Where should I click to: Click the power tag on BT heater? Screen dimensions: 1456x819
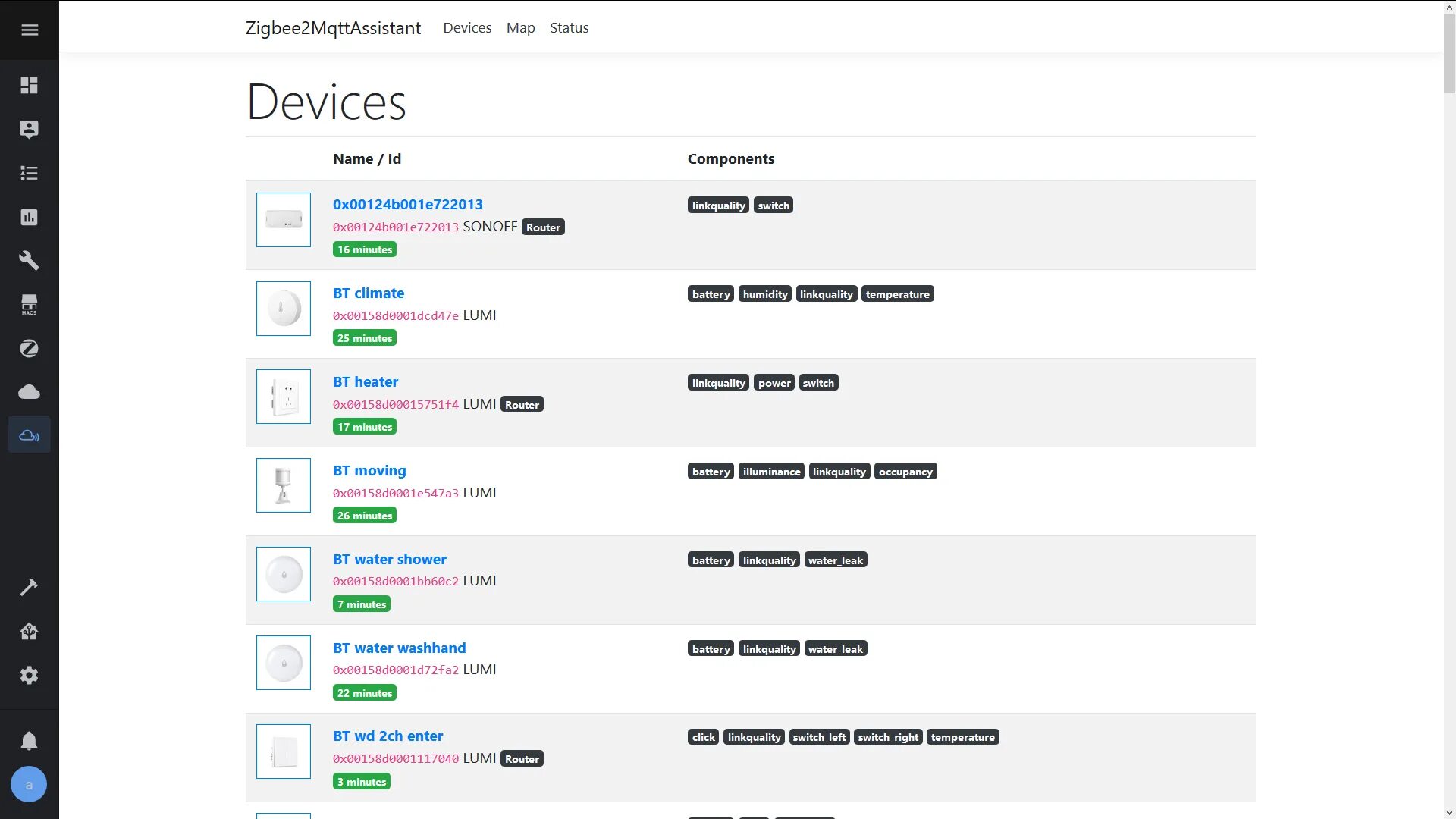(x=774, y=383)
